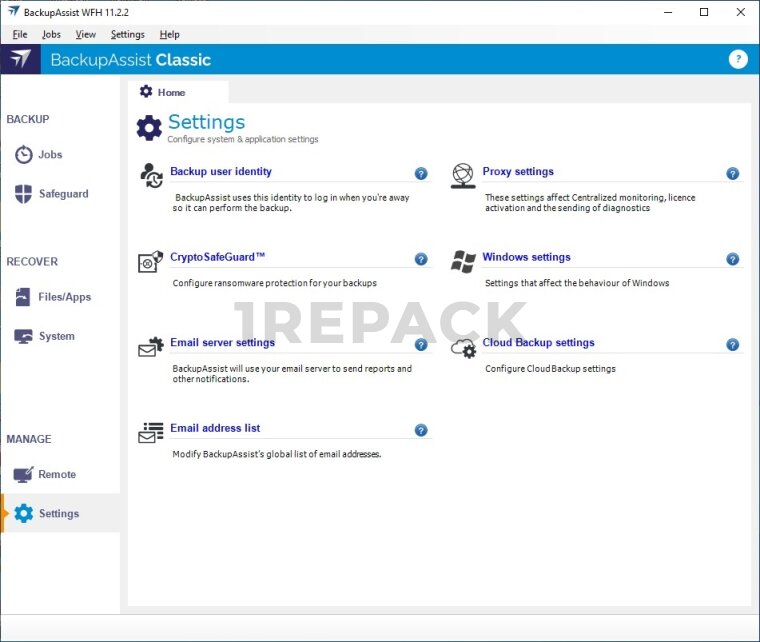Click the Windows settings logo icon

463,261
